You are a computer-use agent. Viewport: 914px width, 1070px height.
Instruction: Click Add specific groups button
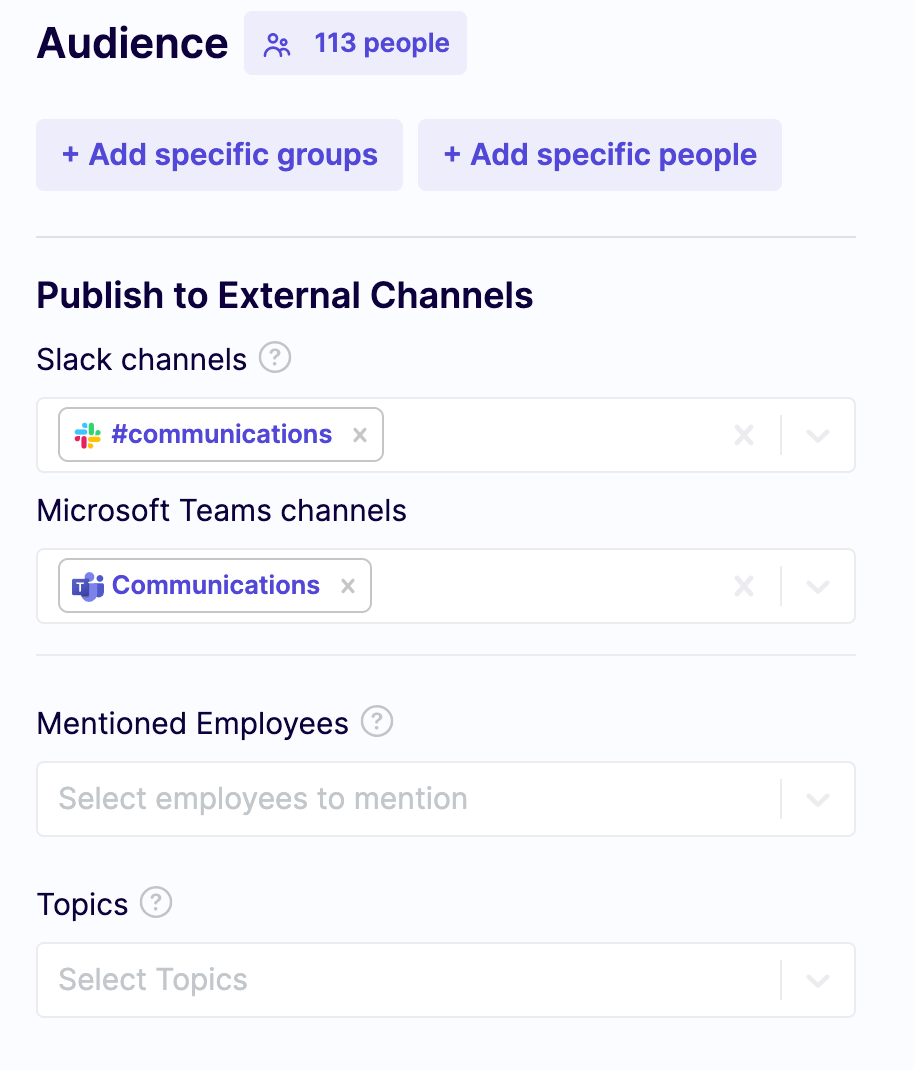[x=220, y=155]
